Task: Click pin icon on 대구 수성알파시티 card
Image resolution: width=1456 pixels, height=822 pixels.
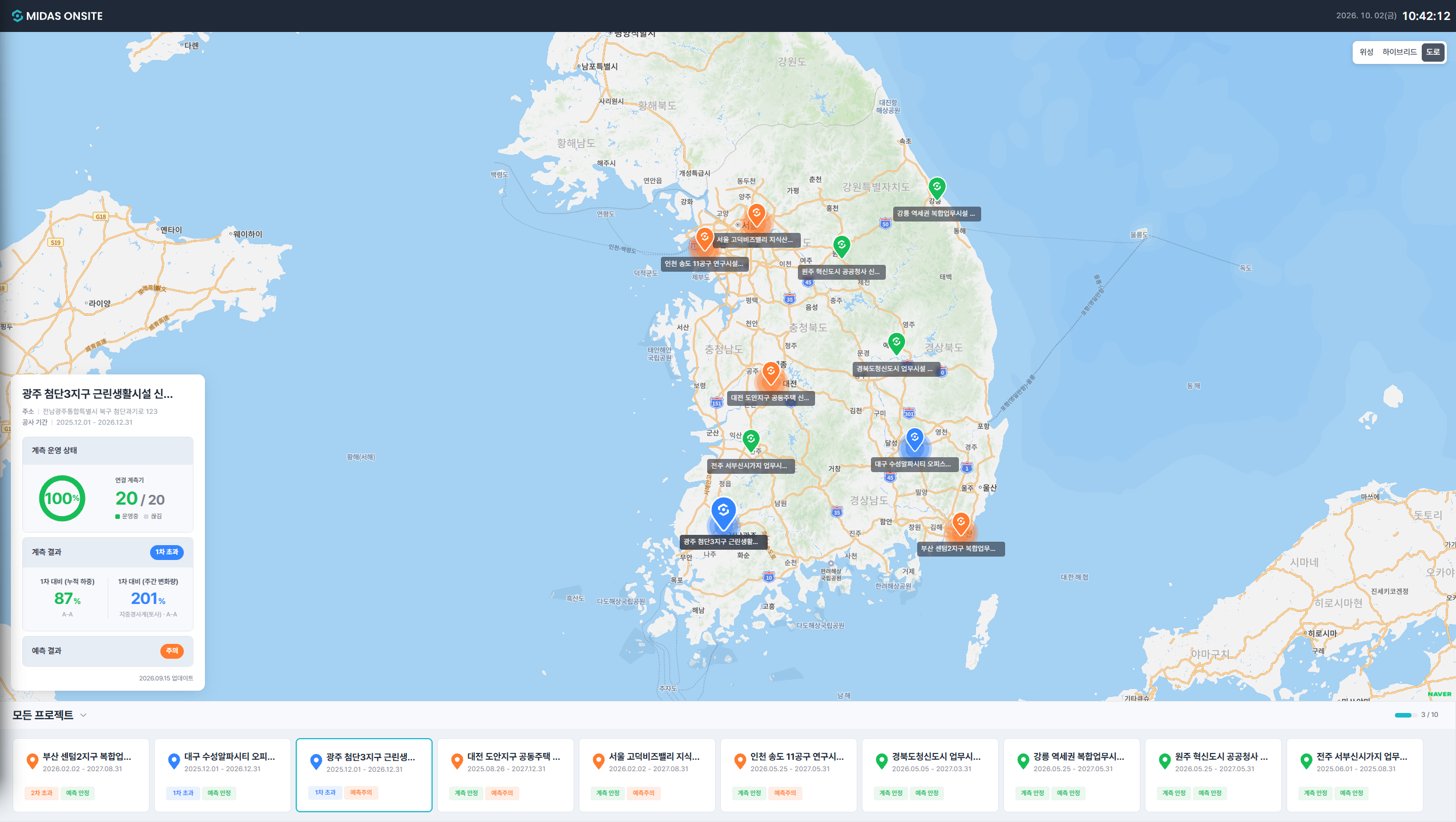Action: click(x=174, y=761)
